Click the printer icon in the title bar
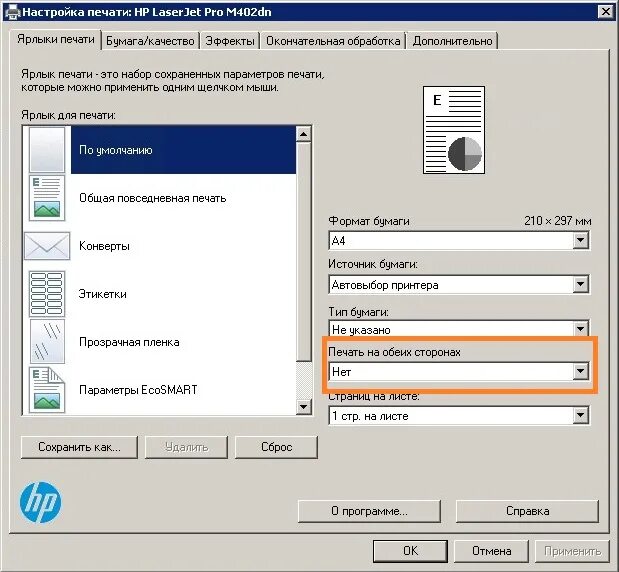Screen dimensions: 619x572 pos(12,12)
